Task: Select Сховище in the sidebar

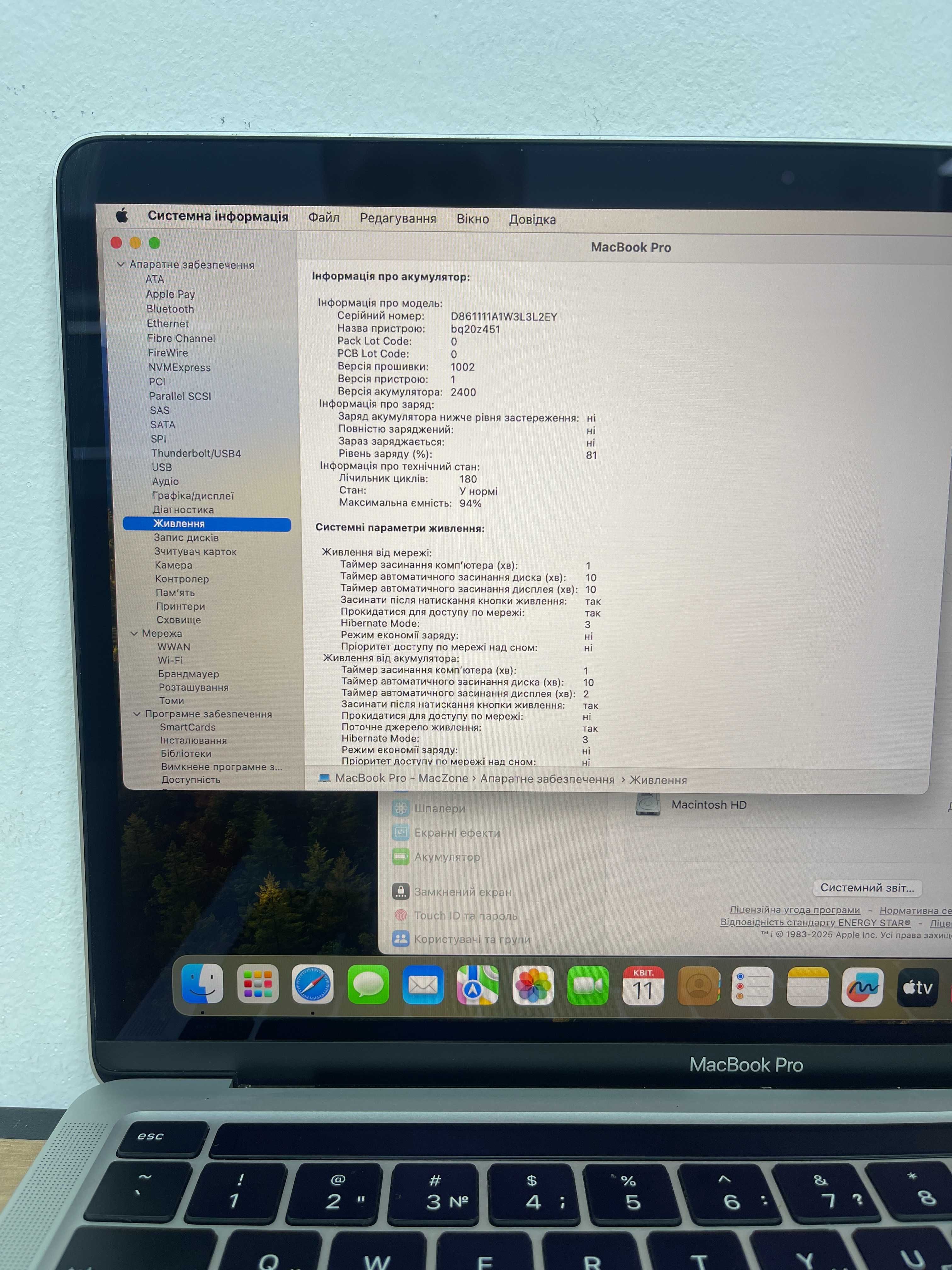Action: click(178, 620)
